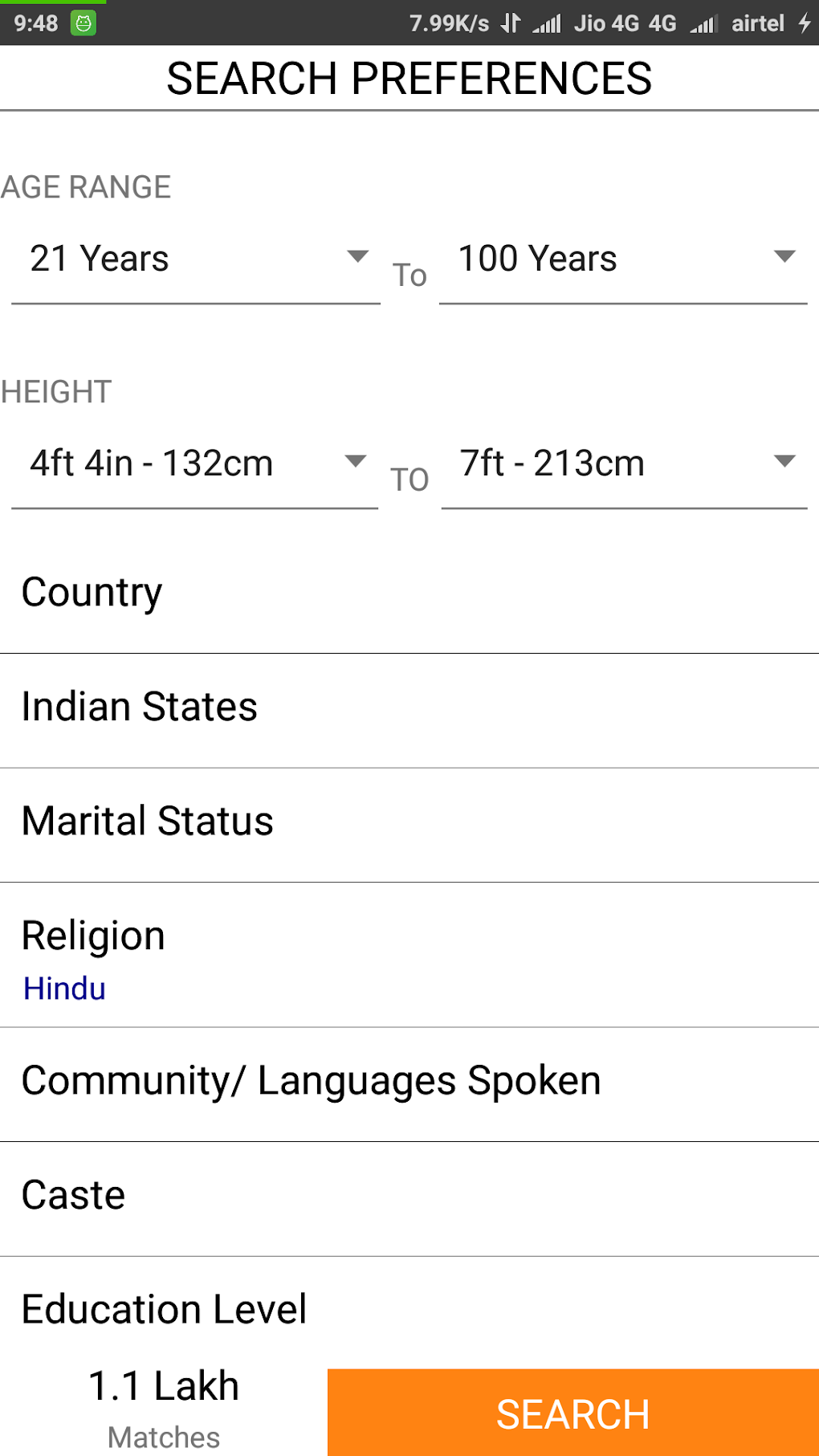This screenshot has height=1456, width=819.
Task: Expand maximum height dropdown 7ft - 213cm
Action: tap(624, 464)
